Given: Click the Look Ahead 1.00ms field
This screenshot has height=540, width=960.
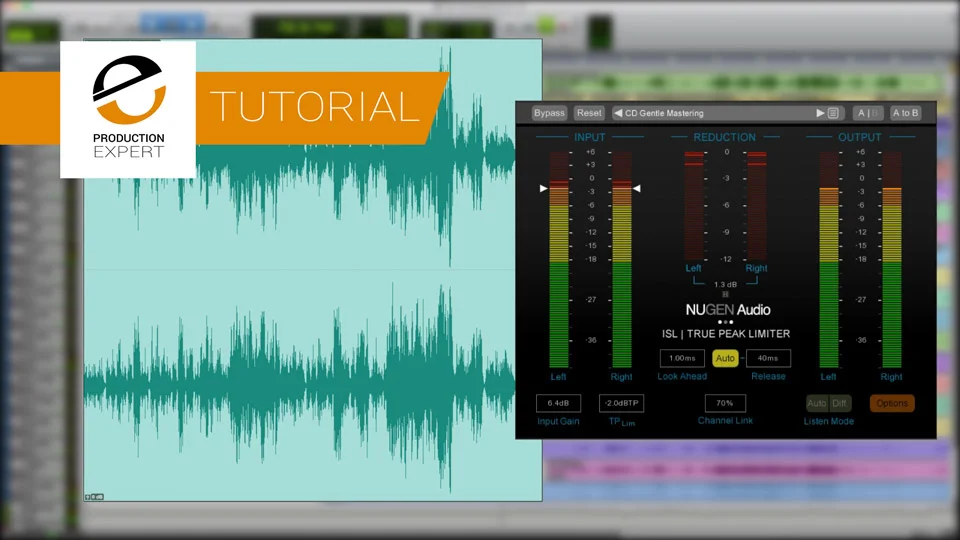Looking at the screenshot, I should 682,358.
